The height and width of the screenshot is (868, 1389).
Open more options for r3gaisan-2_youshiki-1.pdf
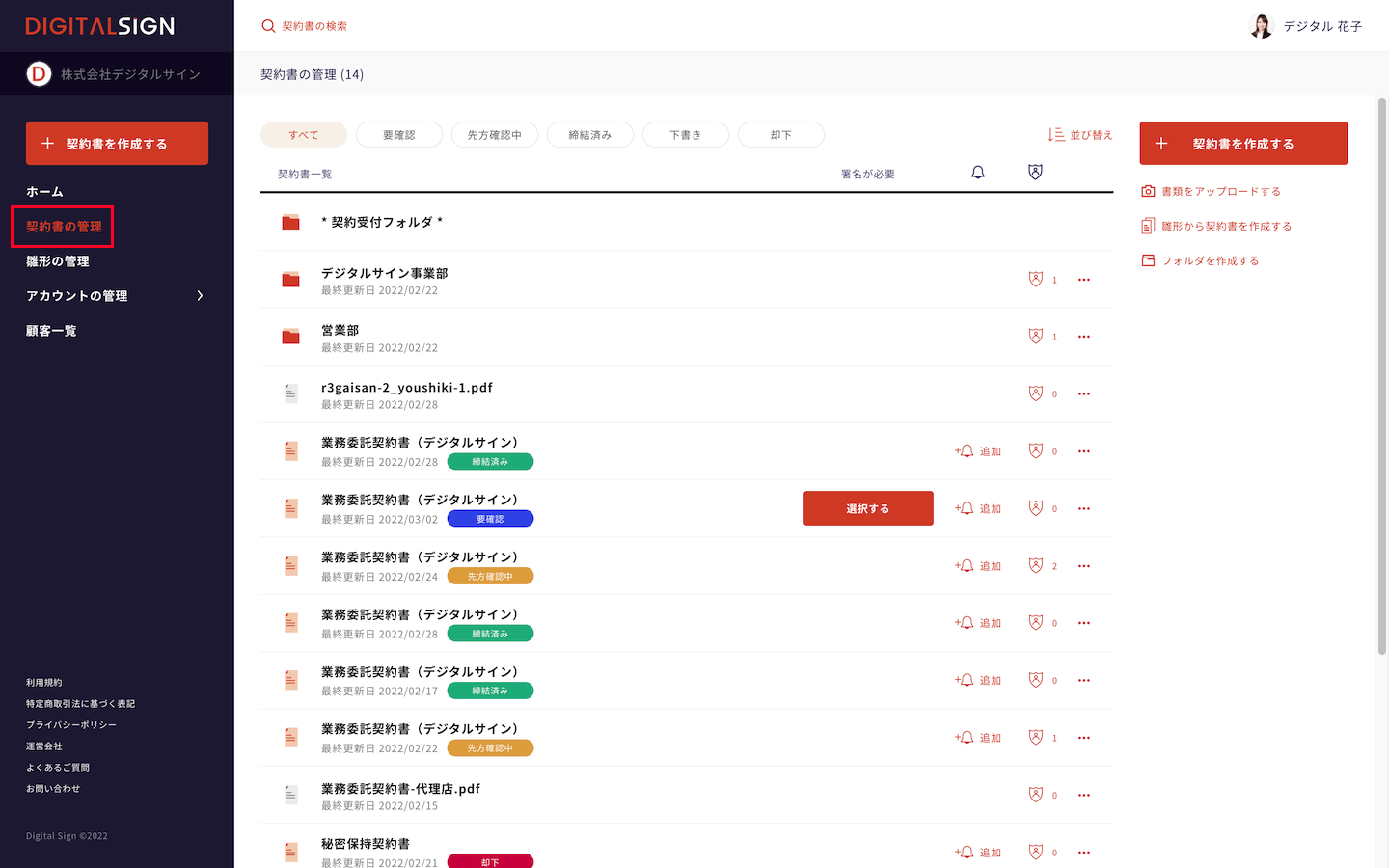[x=1084, y=393]
